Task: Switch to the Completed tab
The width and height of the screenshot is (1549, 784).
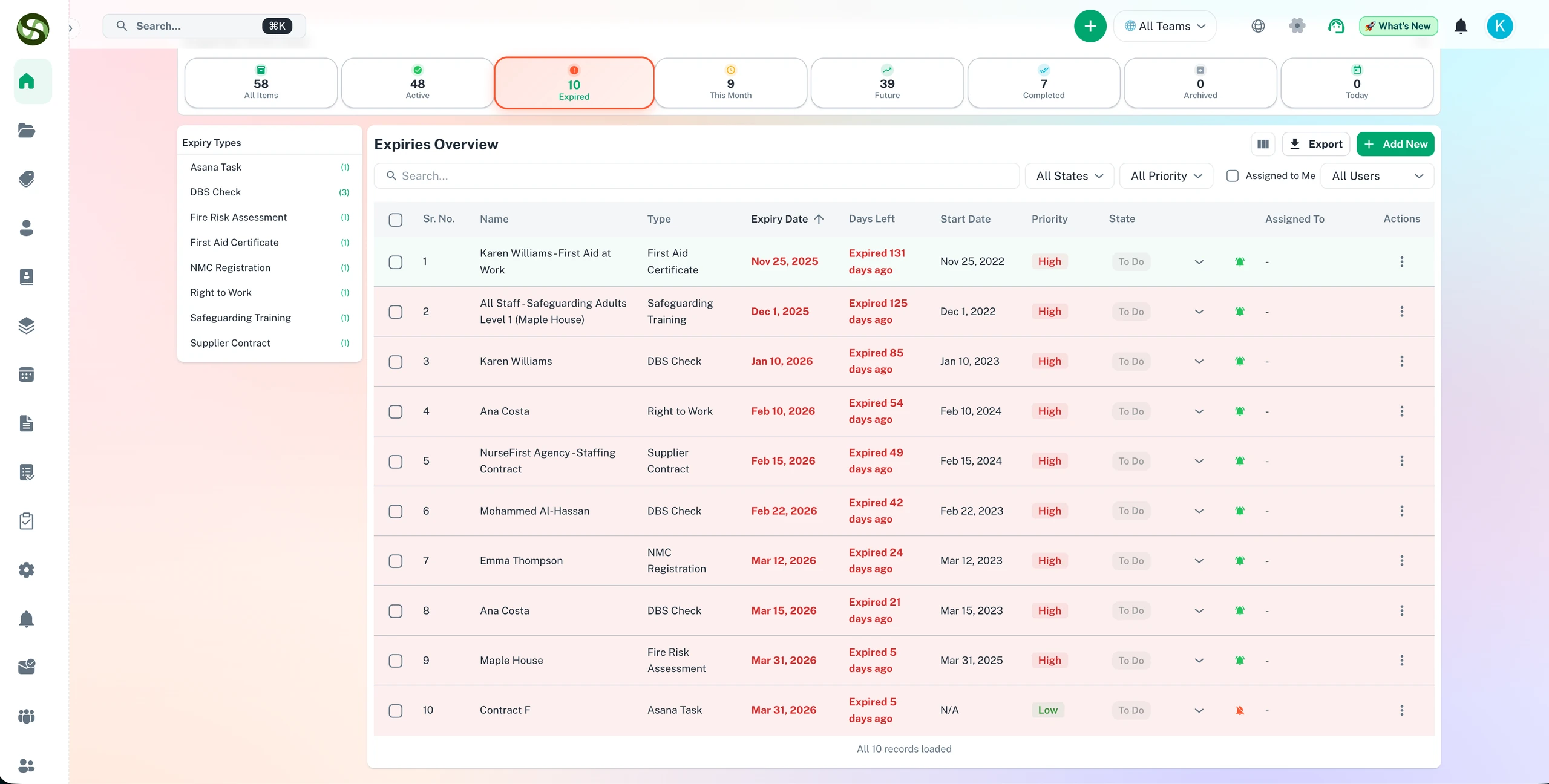Action: [1044, 83]
